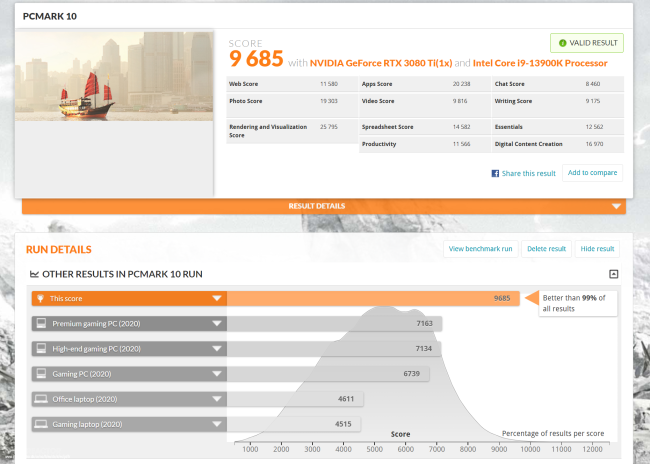650x464 pixels.
Task: Click the green valid result info icon
Action: click(563, 43)
